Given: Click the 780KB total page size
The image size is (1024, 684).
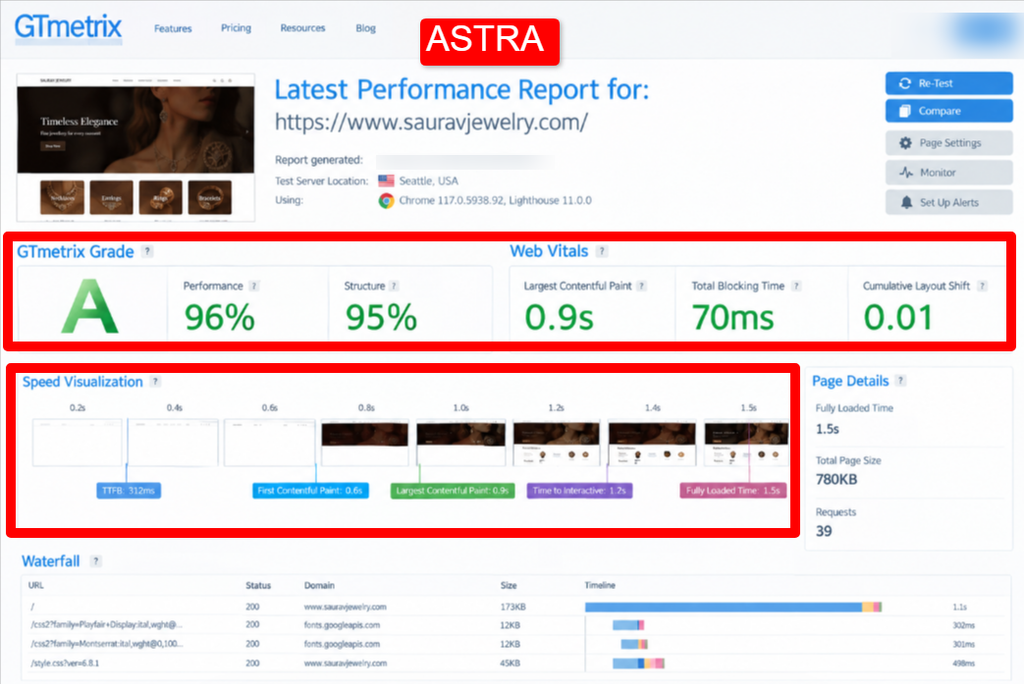Looking at the screenshot, I should pos(836,480).
